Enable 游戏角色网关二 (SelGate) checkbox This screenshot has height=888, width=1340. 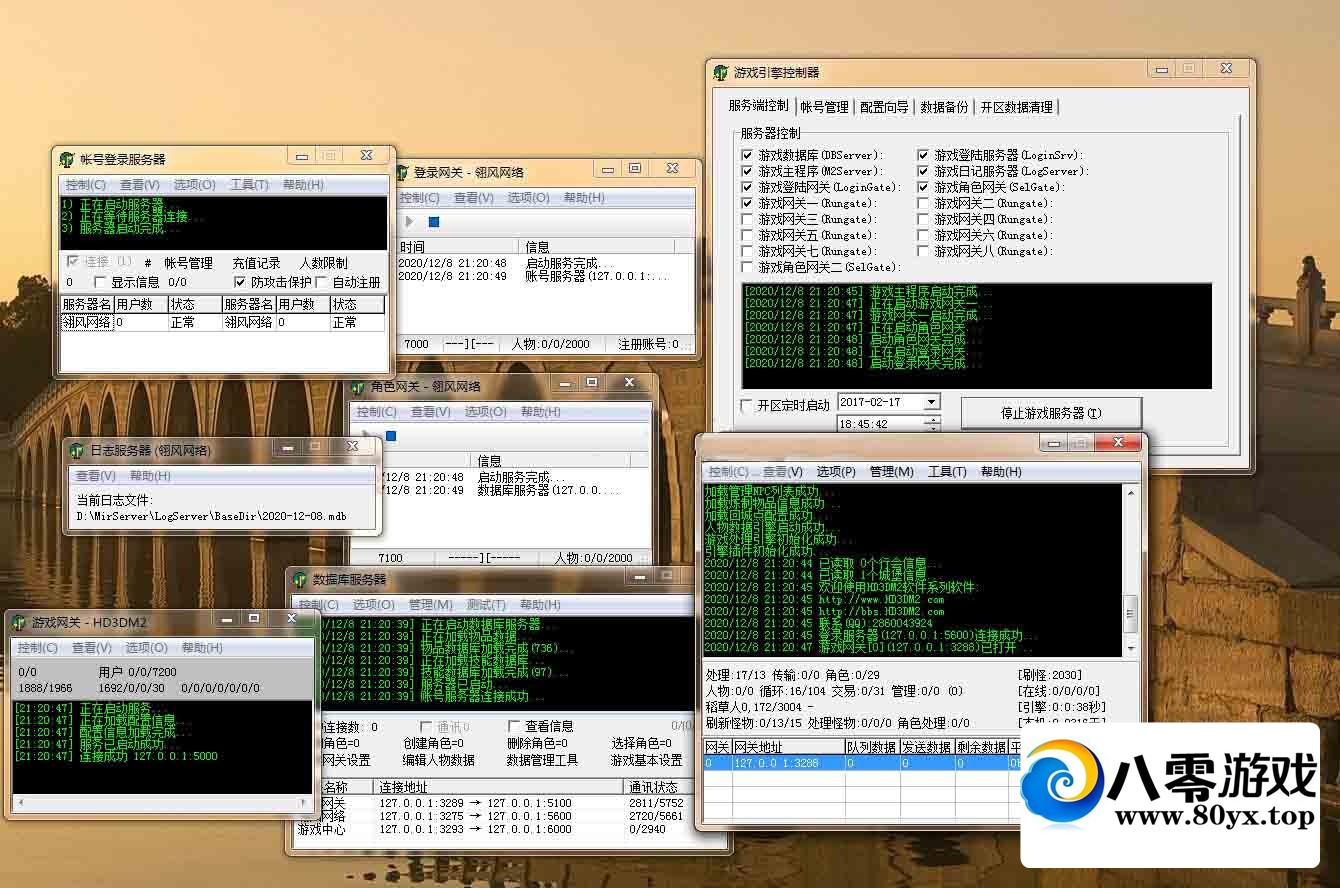pos(747,267)
